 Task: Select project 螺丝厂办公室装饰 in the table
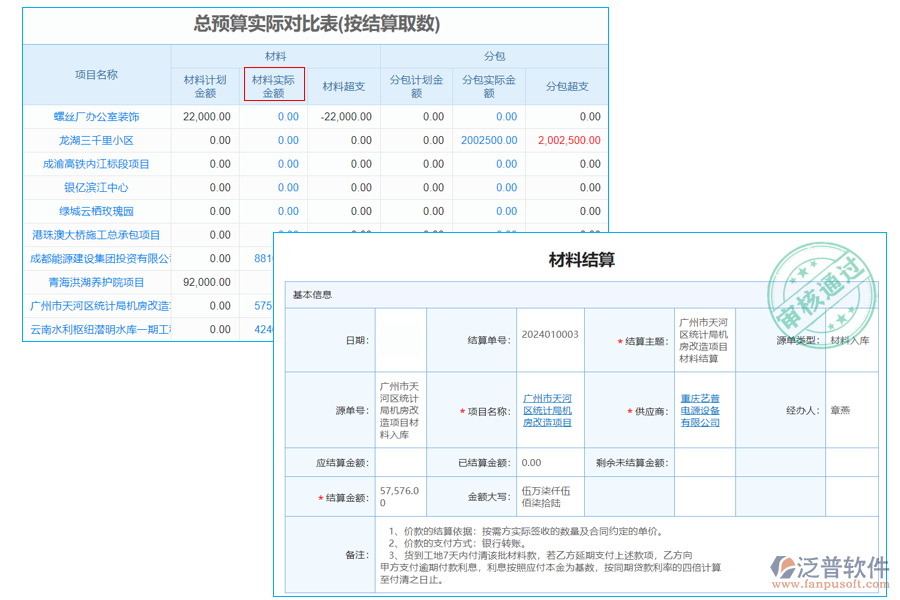click(97, 116)
